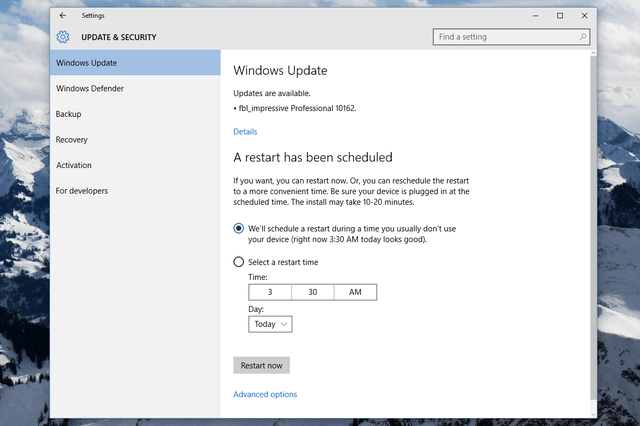Image resolution: width=640 pixels, height=426 pixels.
Task: Click the 'Windows Update' page heading
Action: click(280, 71)
